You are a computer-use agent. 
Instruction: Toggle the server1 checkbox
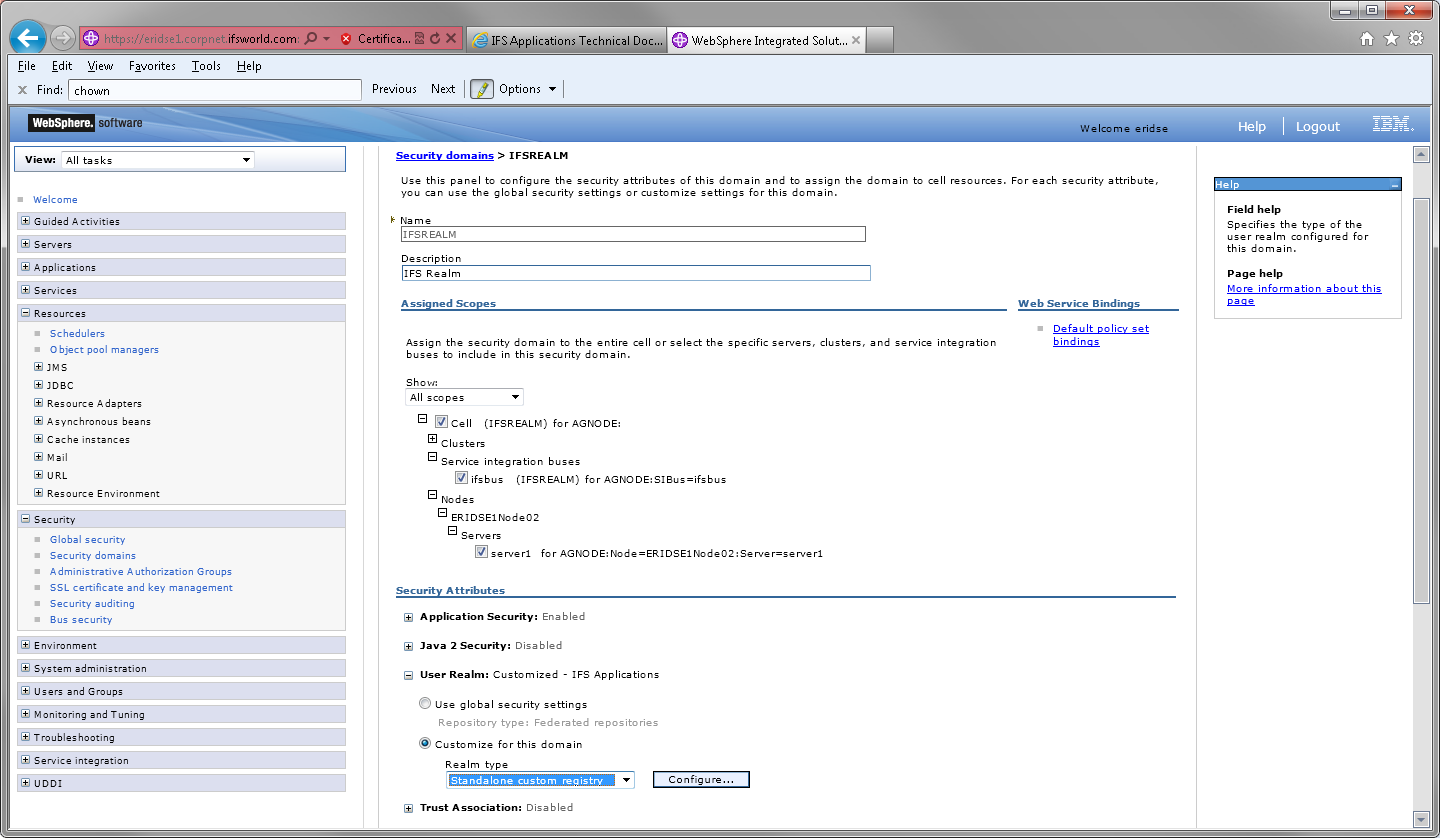click(481, 551)
